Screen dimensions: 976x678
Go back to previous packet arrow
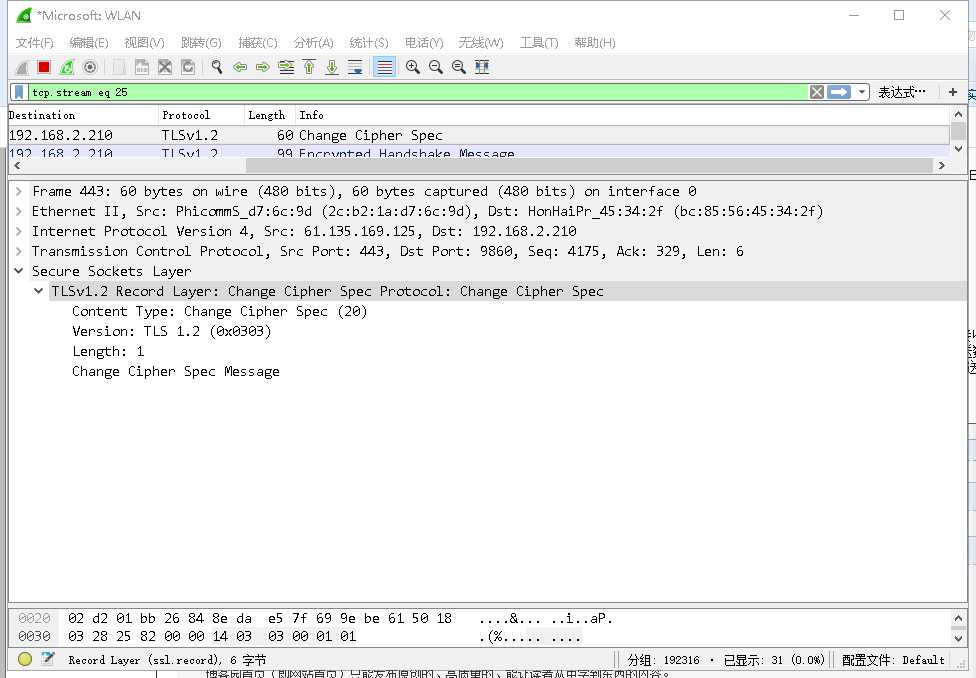pyautogui.click(x=240, y=67)
